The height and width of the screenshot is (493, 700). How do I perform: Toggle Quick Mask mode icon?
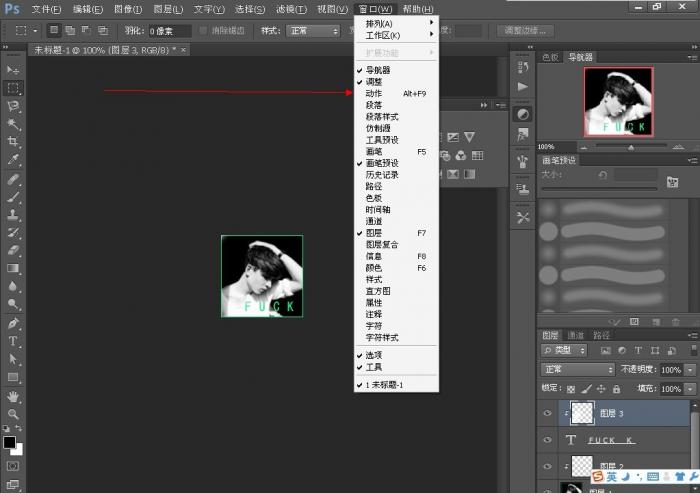tap(13, 466)
